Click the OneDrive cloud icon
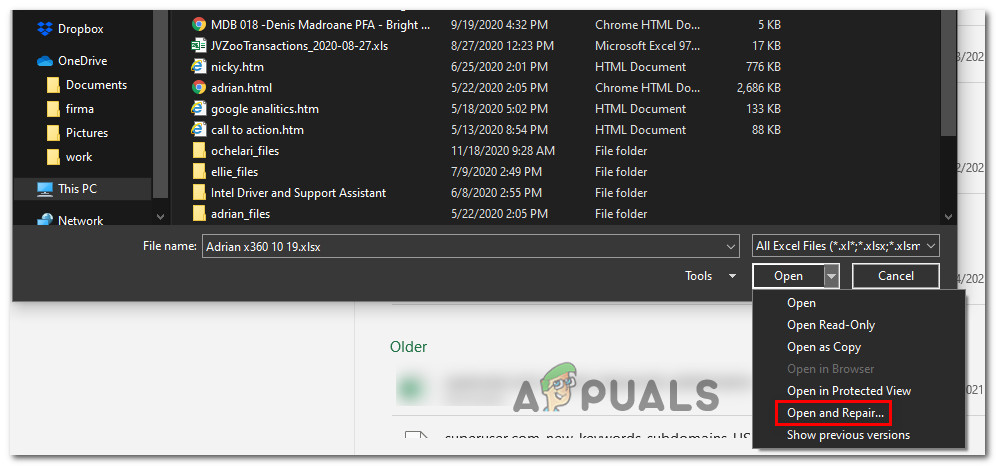Screen dimensions: 996x466 click(44, 61)
